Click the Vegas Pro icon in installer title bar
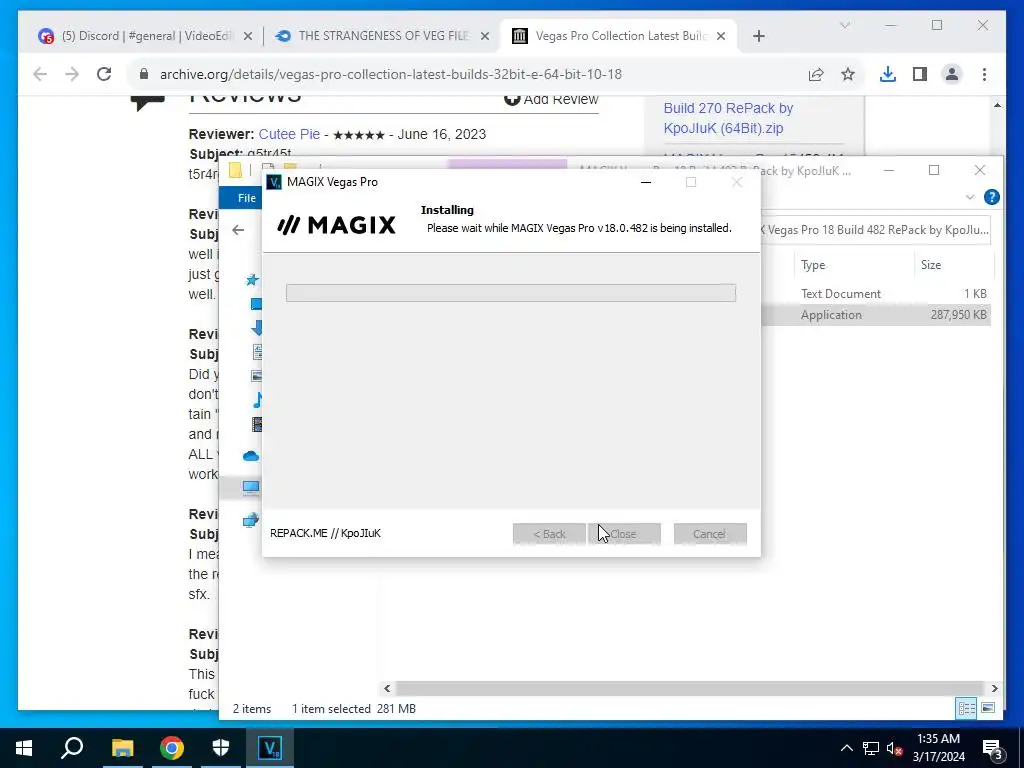This screenshot has width=1024, height=768. (274, 182)
